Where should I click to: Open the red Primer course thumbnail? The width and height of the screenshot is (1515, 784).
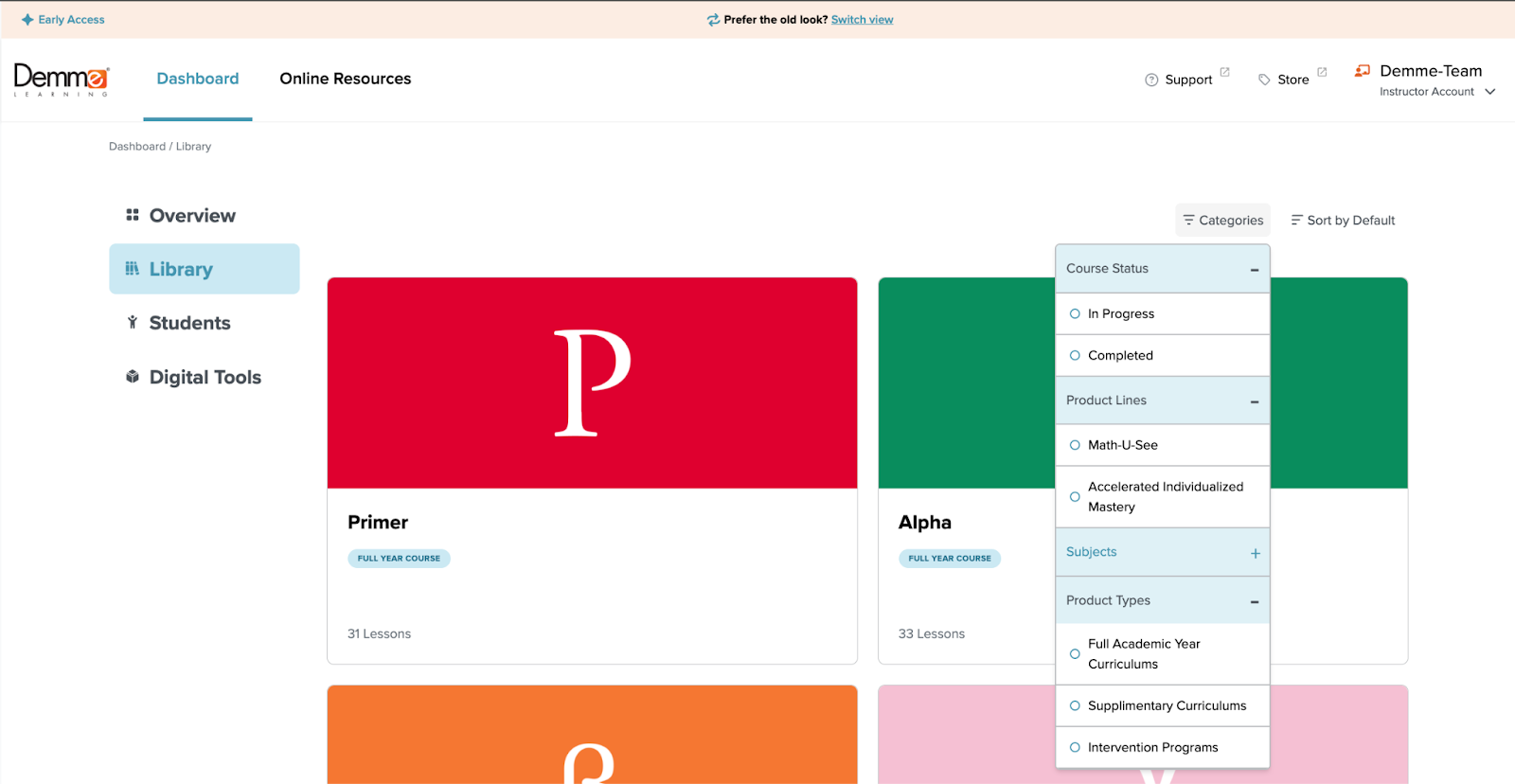pyautogui.click(x=593, y=383)
